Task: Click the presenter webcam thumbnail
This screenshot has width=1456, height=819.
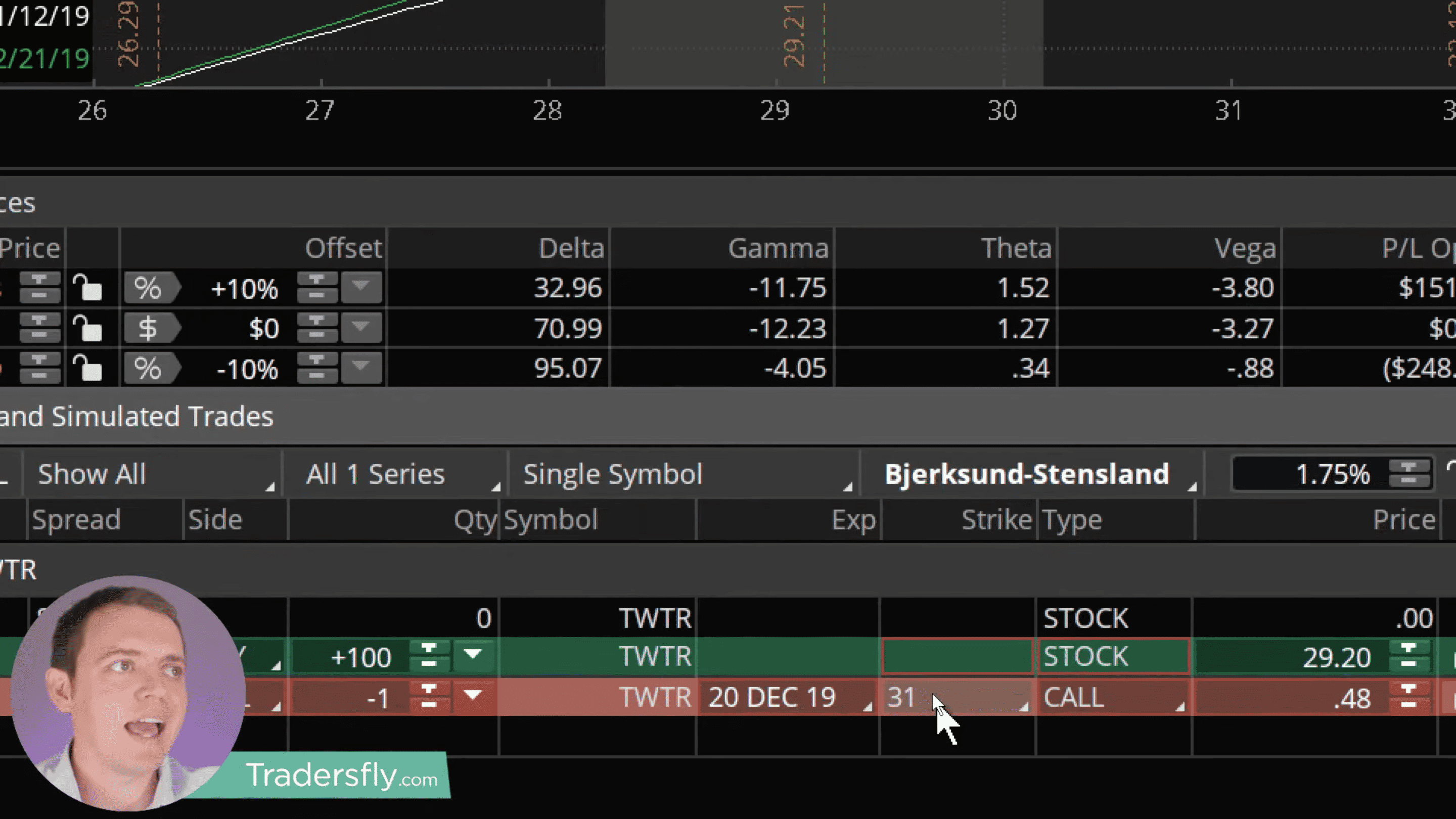Action: pyautogui.click(x=128, y=694)
